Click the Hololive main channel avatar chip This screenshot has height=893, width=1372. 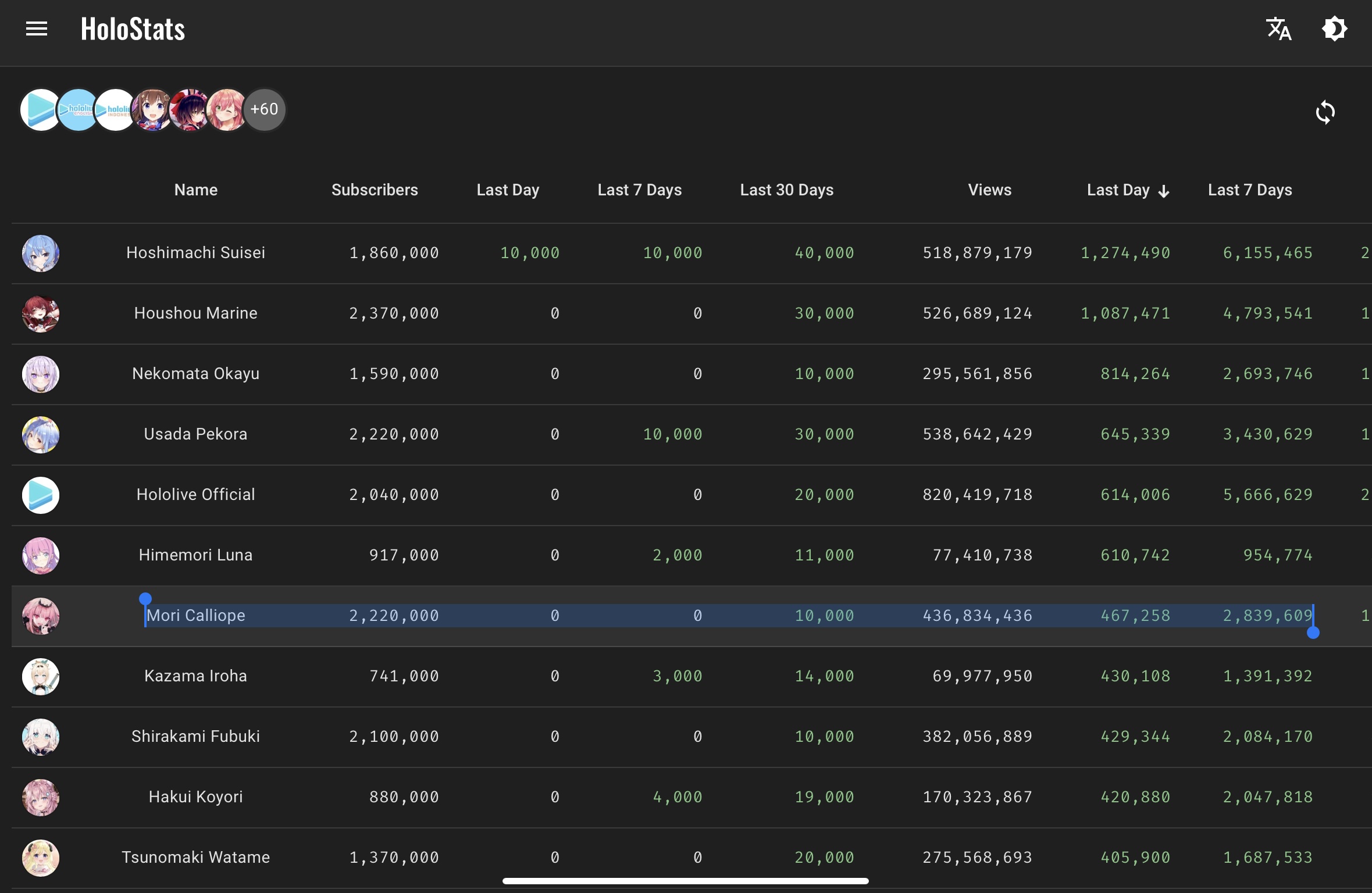coord(38,109)
